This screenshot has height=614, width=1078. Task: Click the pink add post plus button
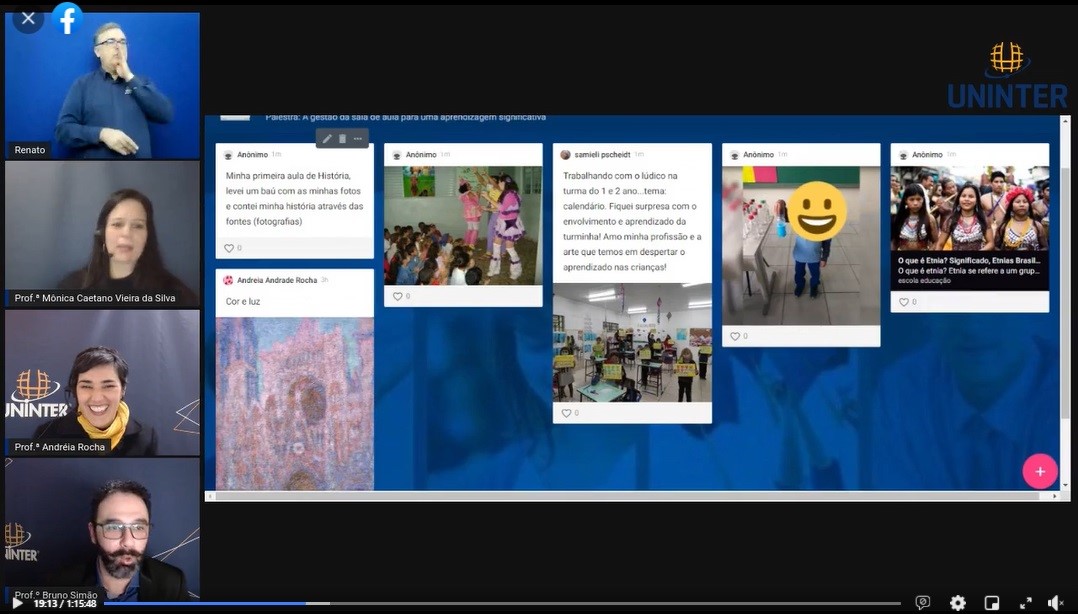pyautogui.click(x=1039, y=471)
